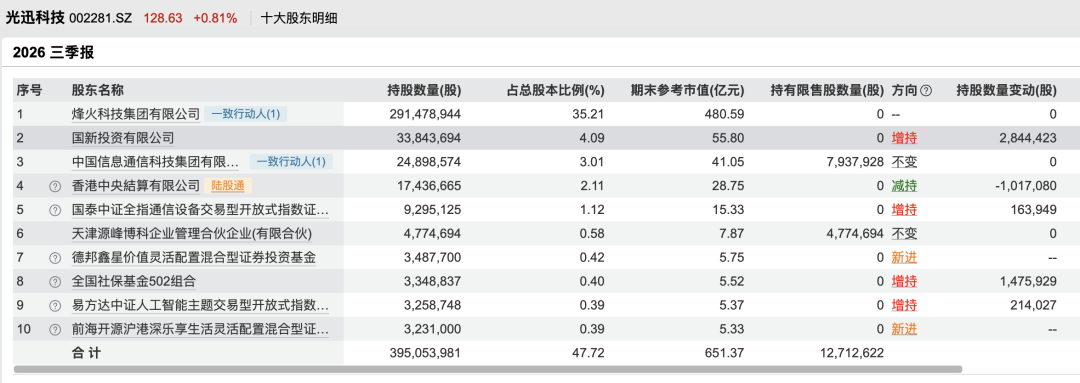Click help icon beside 德邦鑫星价值 fund
This screenshot has height=383, width=1080.
55,258
